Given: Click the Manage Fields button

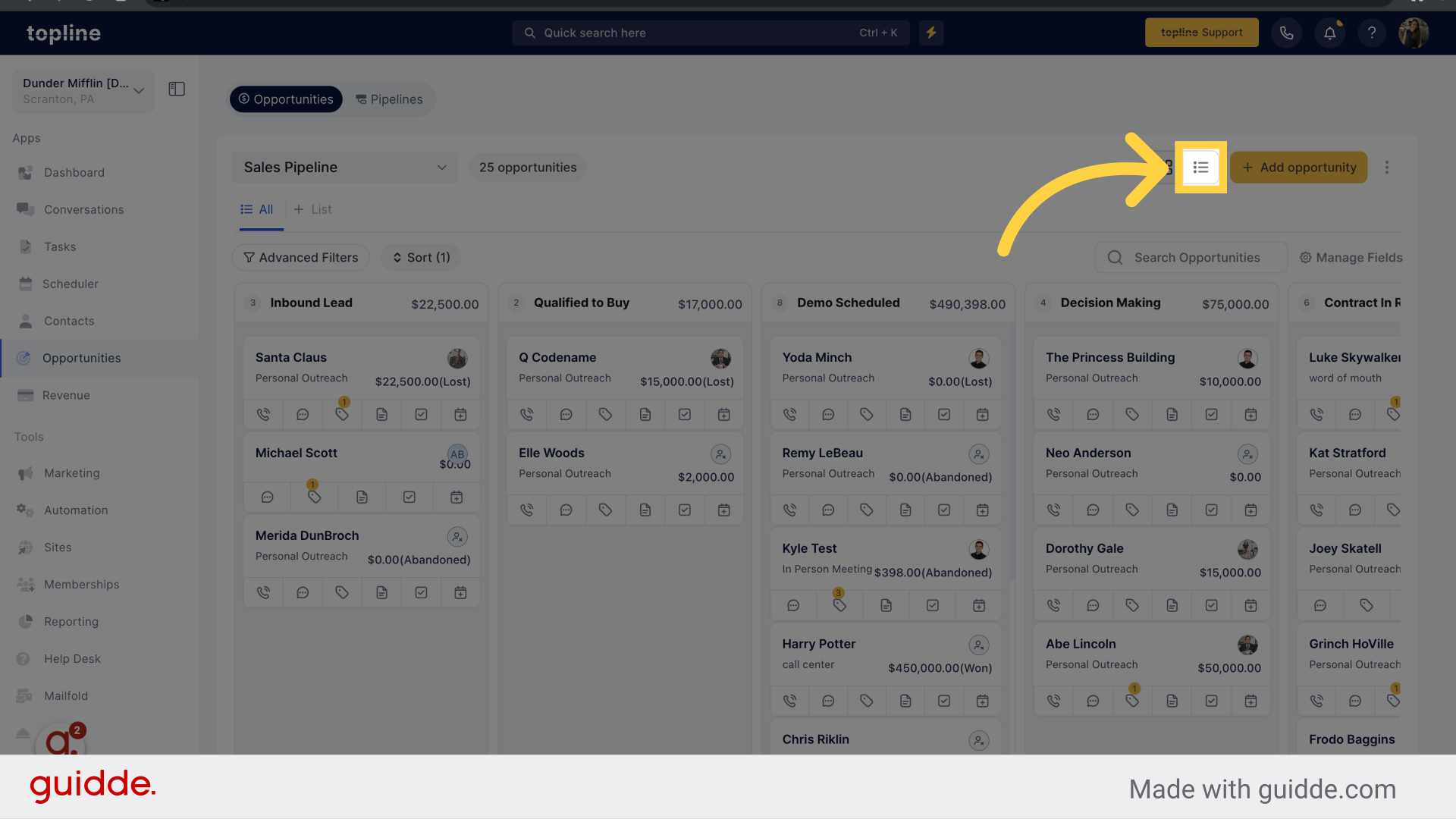Looking at the screenshot, I should 1350,258.
